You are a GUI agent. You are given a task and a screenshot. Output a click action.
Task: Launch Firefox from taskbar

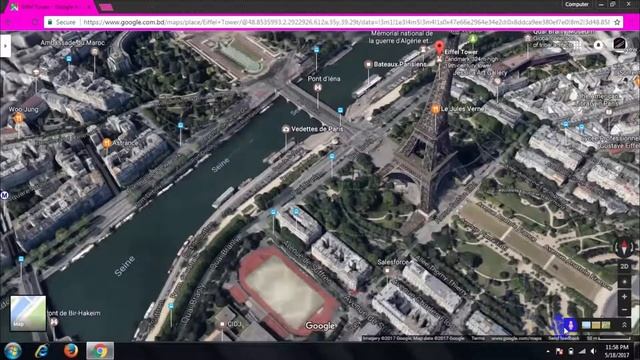click(71, 351)
